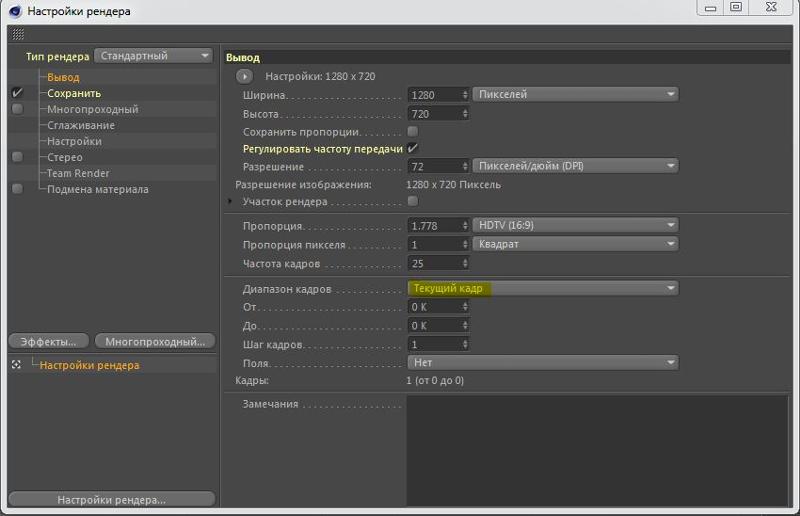
Task: Click the Частота кадров spinner arrows
Action: pos(465,263)
